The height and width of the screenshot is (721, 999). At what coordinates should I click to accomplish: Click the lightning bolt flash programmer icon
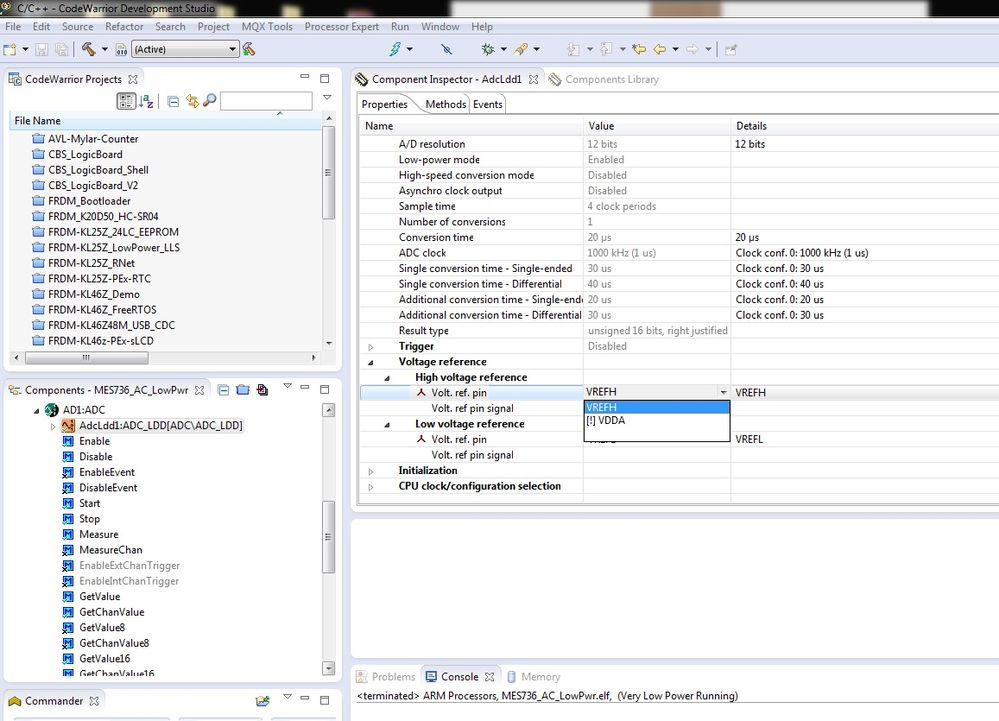(x=395, y=49)
